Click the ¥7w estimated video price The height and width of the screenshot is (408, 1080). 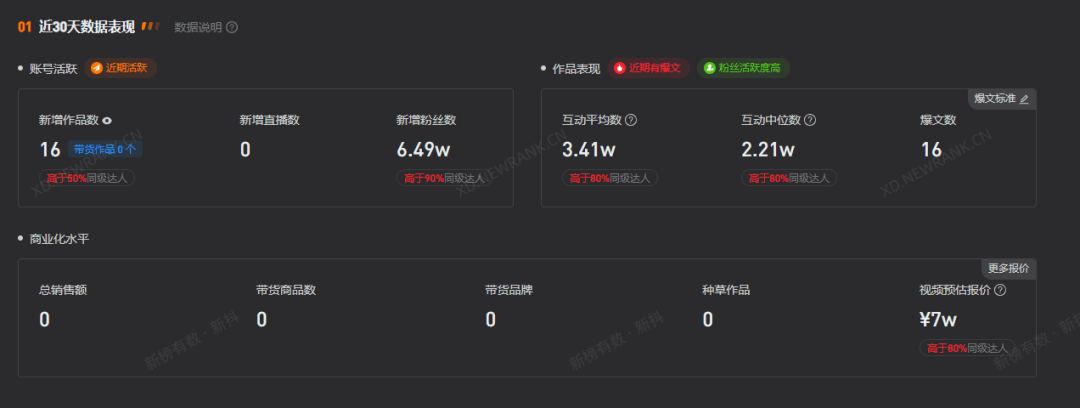click(939, 320)
